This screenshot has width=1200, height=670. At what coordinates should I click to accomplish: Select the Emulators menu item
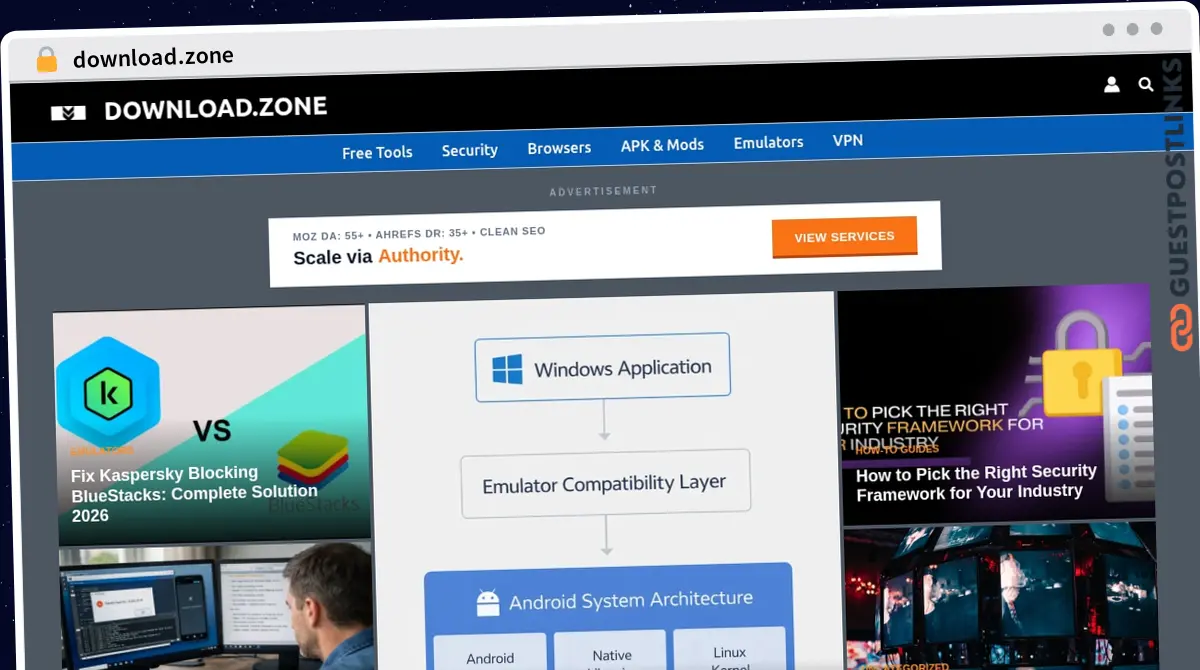(x=768, y=143)
